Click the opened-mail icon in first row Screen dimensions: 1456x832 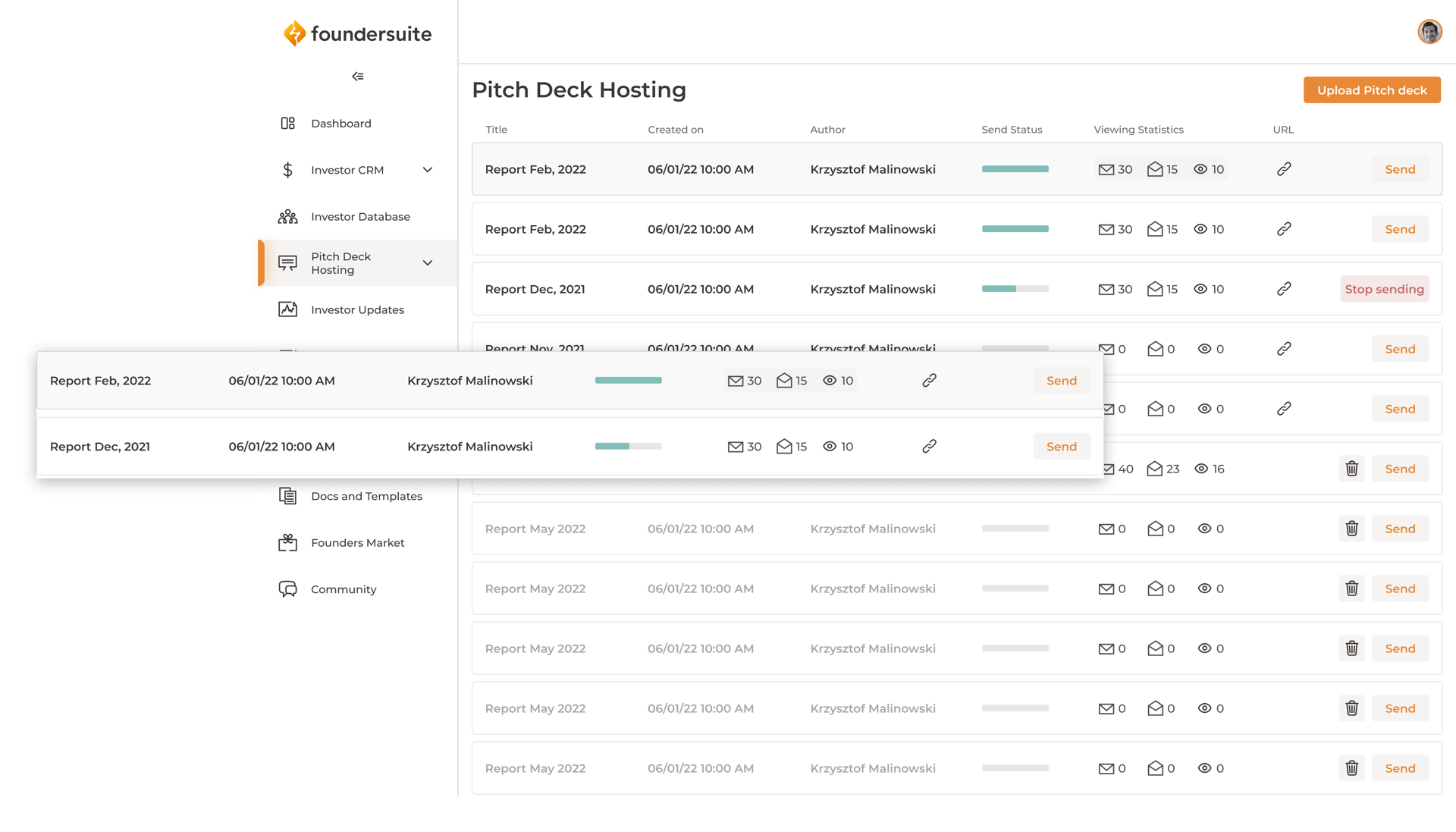click(1155, 169)
